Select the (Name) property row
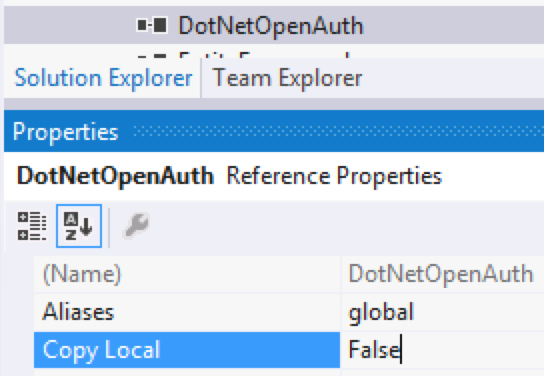 [289, 274]
